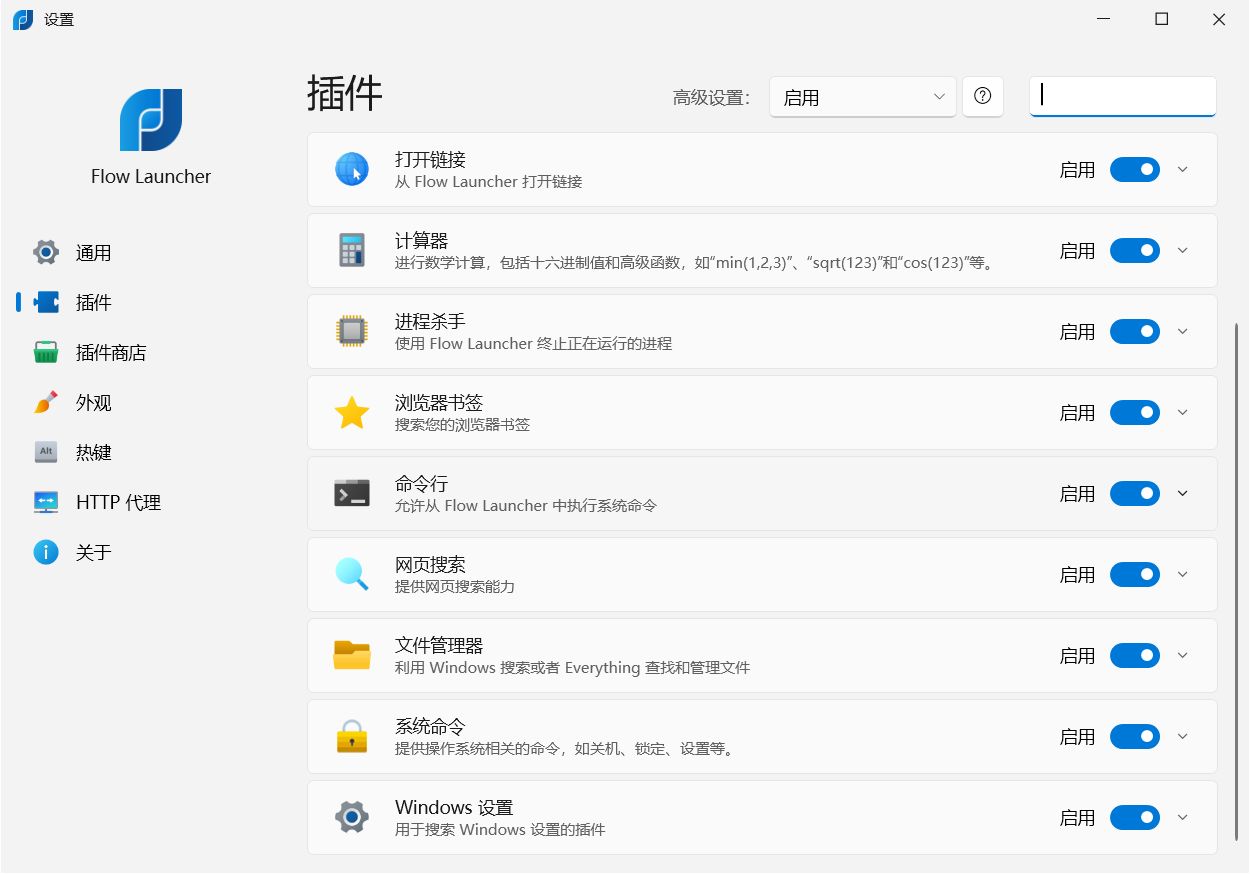Click the Flow Launcher logo in sidebar
The width and height of the screenshot is (1250, 874).
[x=151, y=120]
